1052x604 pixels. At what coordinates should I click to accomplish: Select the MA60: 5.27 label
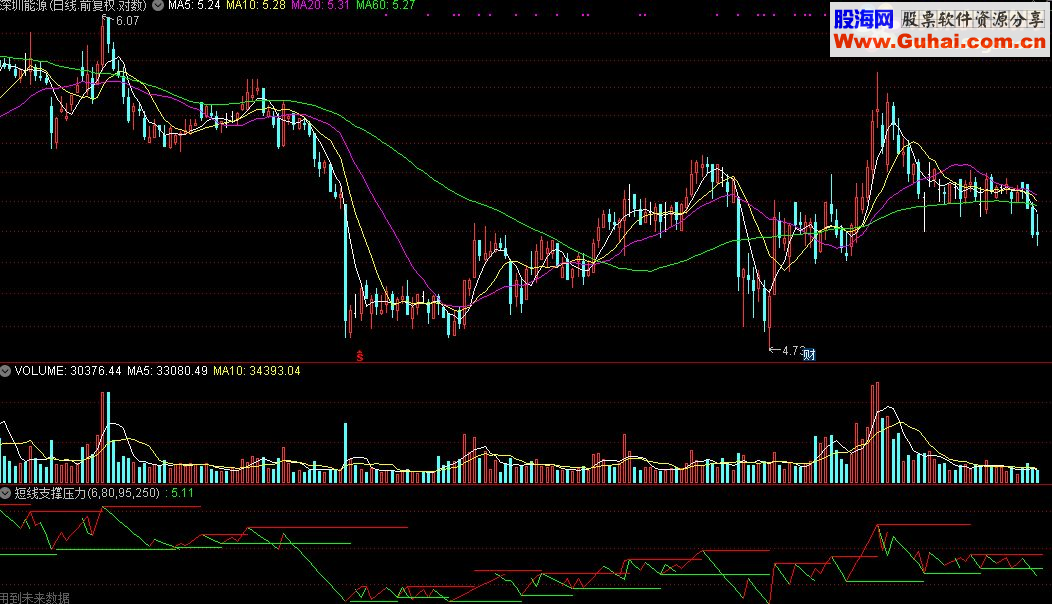click(x=385, y=5)
